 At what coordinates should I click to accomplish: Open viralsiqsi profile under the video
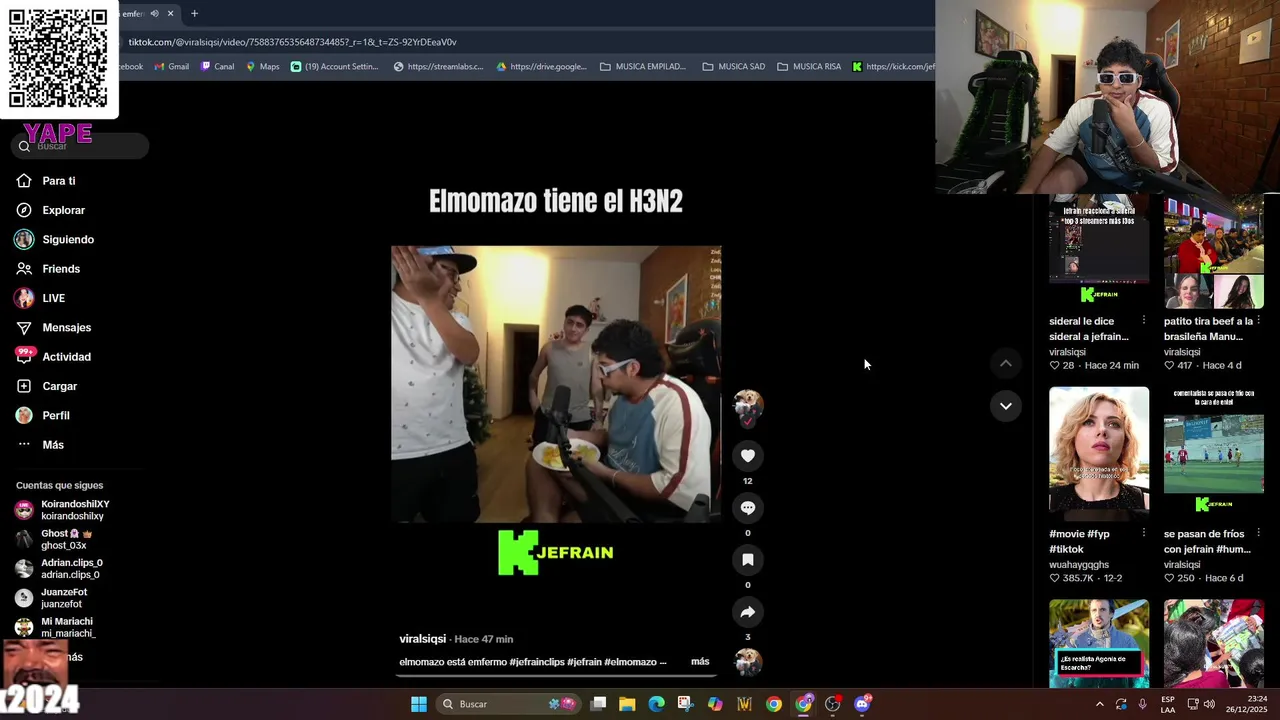pos(422,639)
